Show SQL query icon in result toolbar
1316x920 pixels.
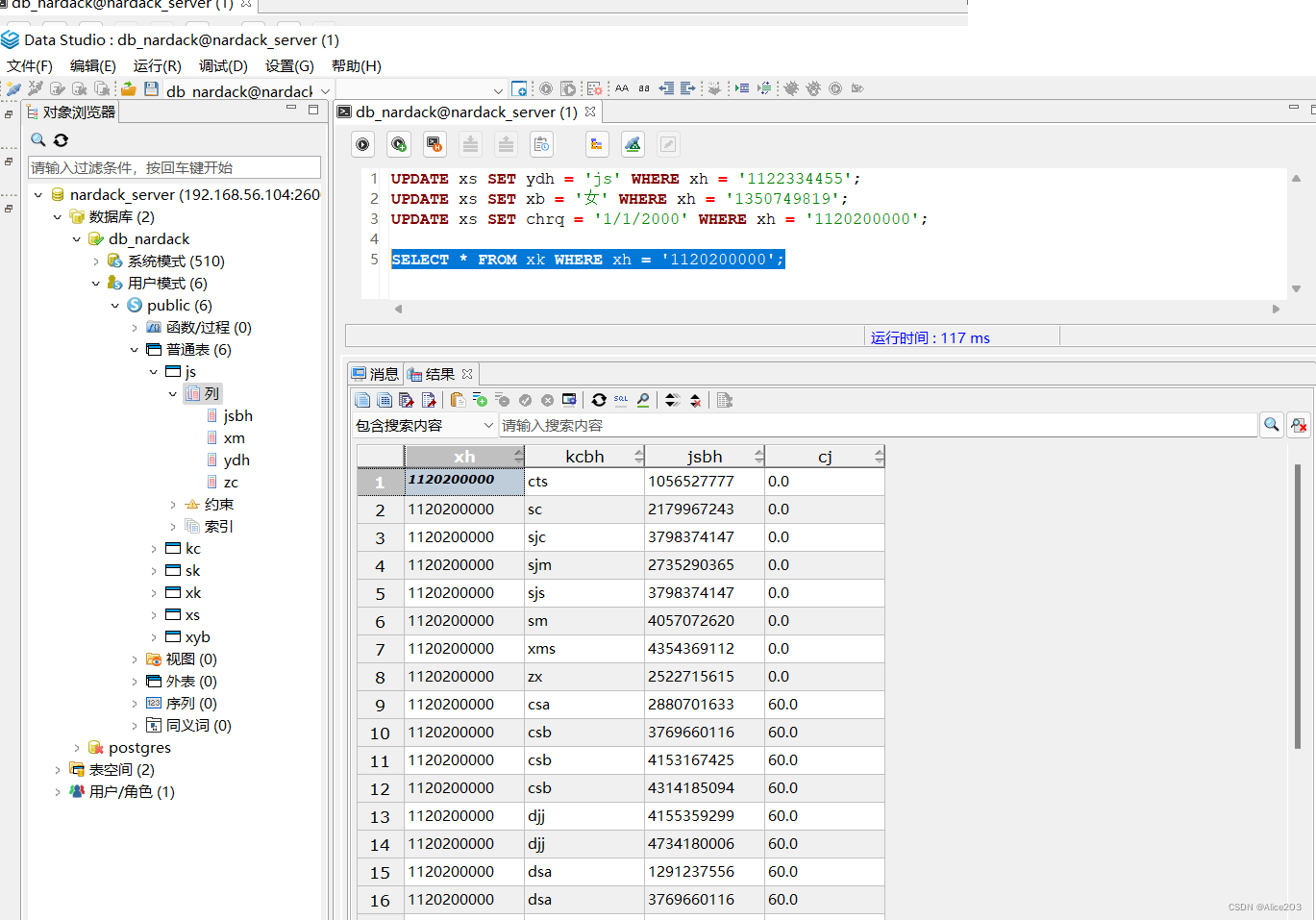click(x=621, y=400)
